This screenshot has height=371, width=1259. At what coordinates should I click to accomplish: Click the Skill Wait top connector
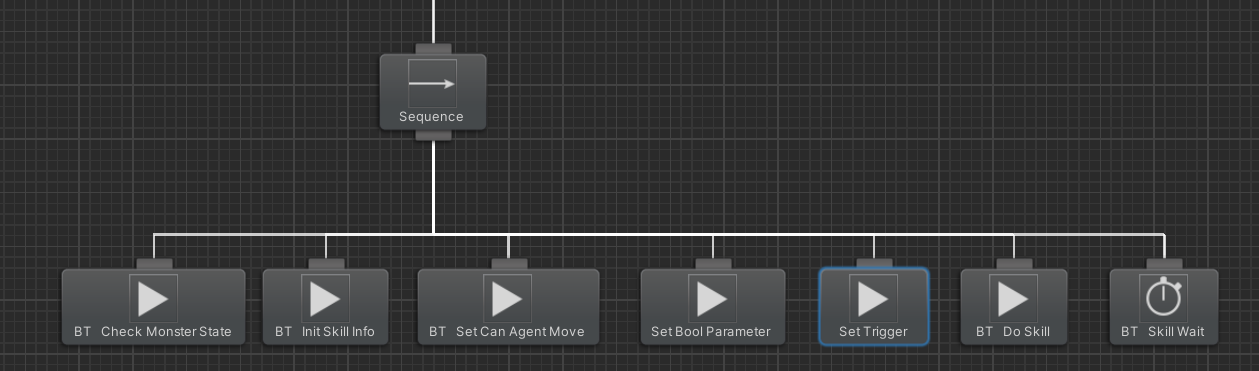pos(1165,264)
